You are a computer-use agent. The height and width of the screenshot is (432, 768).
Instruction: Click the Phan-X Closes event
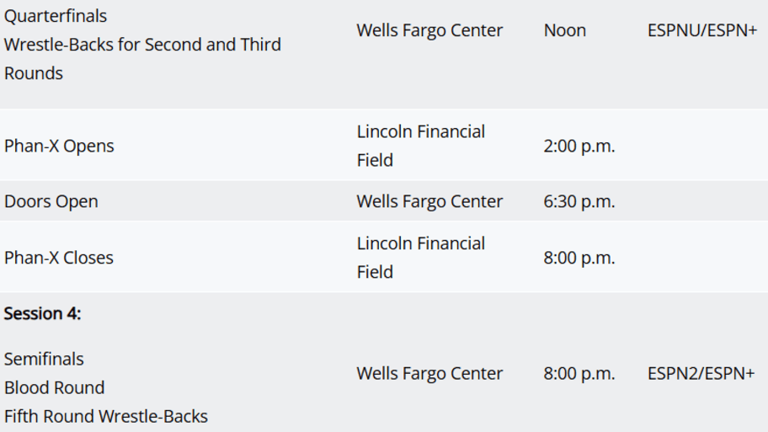pyautogui.click(x=59, y=257)
